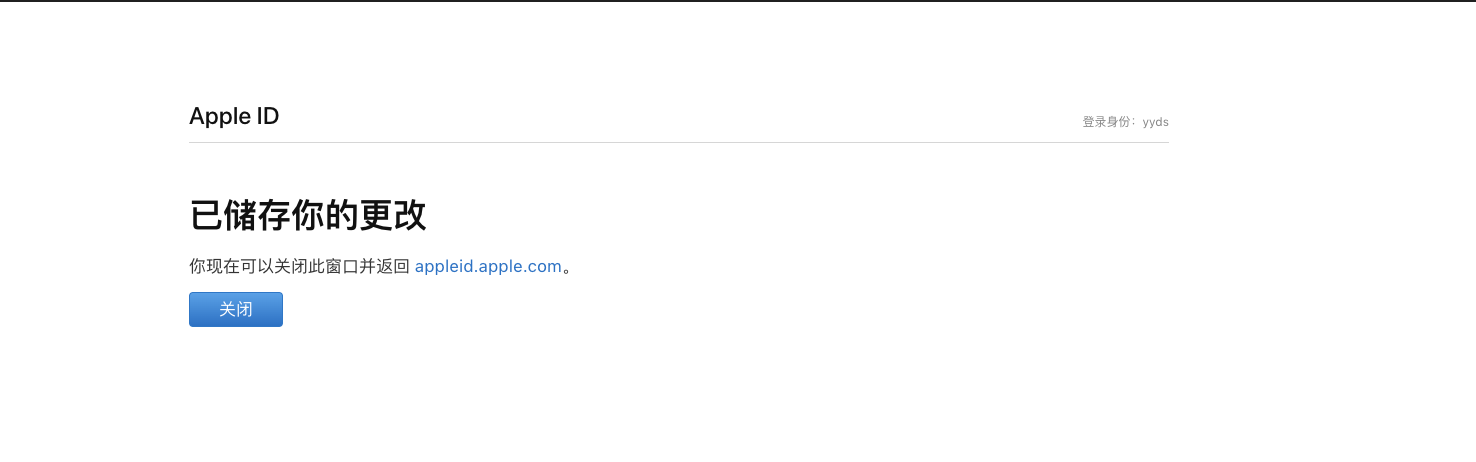Click the dark bar at window top
This screenshot has width=1476, height=462.
click(x=738, y=1)
